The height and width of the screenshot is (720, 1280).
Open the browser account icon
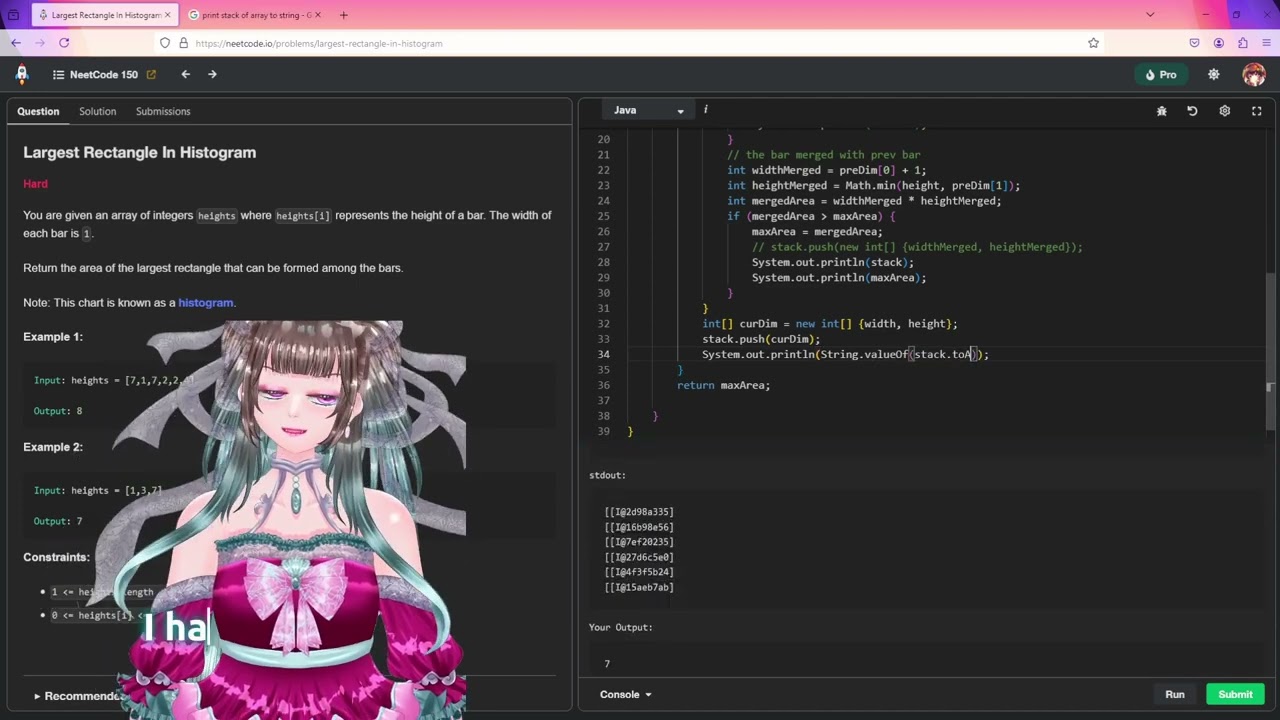[x=1218, y=43]
